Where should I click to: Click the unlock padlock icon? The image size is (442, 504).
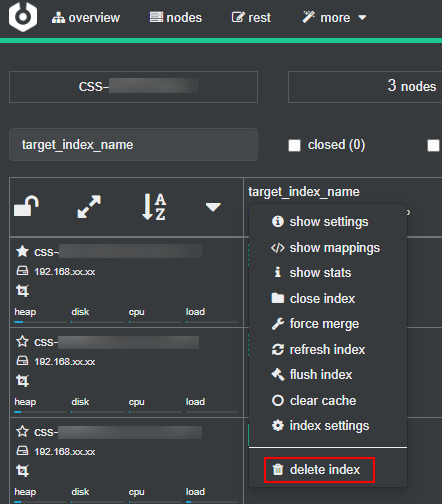coord(26,206)
